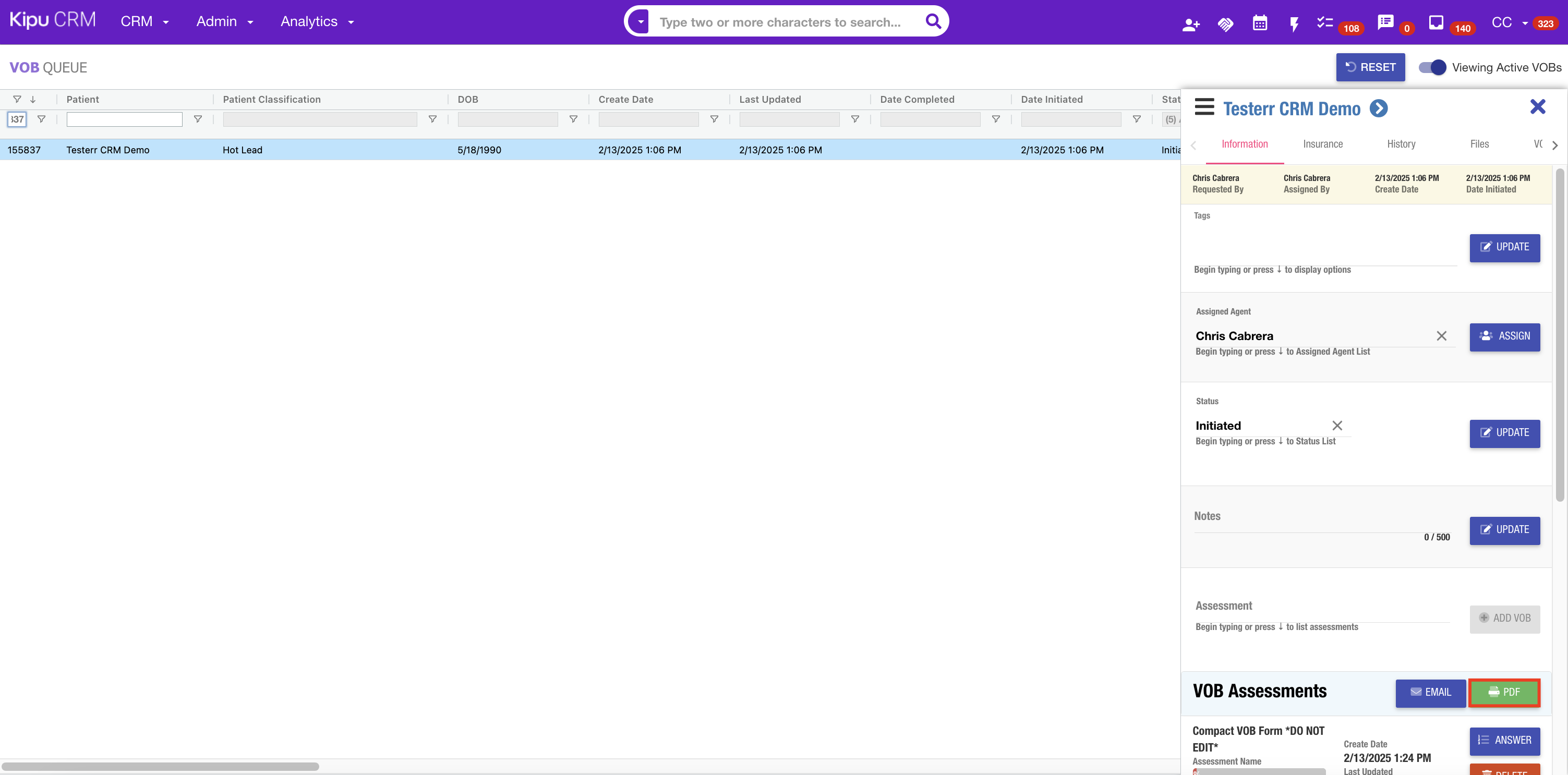
Task: Click the filter icon in the first column header
Action: [x=17, y=99]
